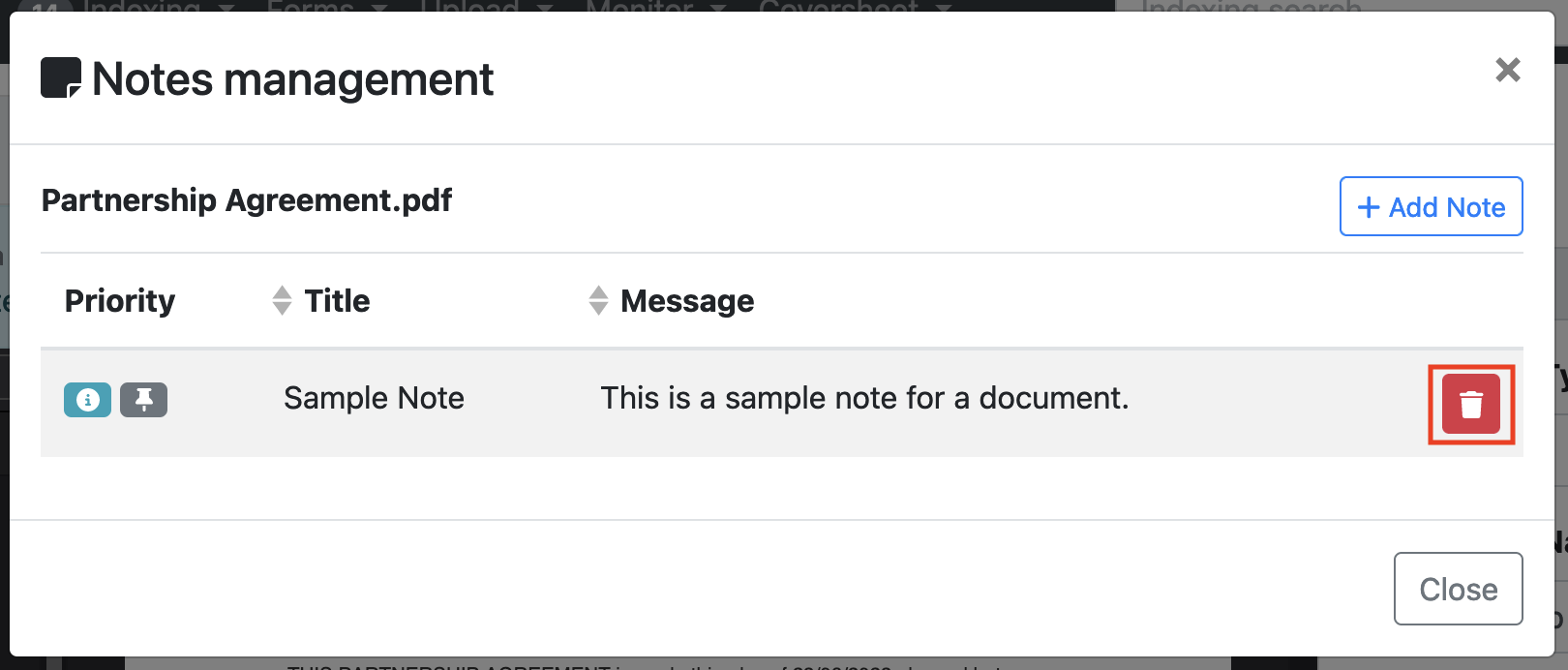Dismiss the dialog with the X icon
This screenshot has height=670, width=1568.
1507,70
